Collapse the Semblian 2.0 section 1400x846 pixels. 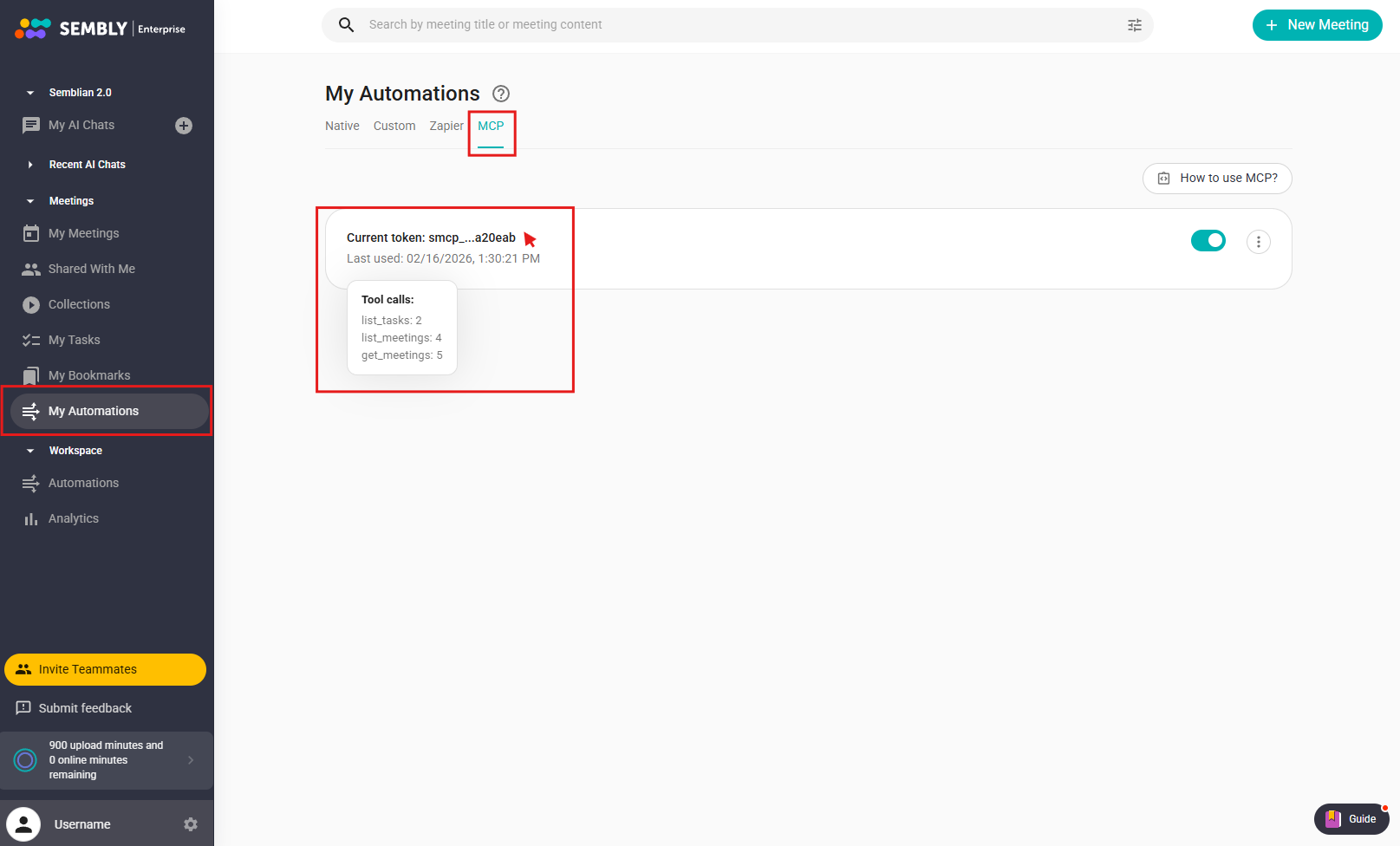pyautogui.click(x=30, y=93)
